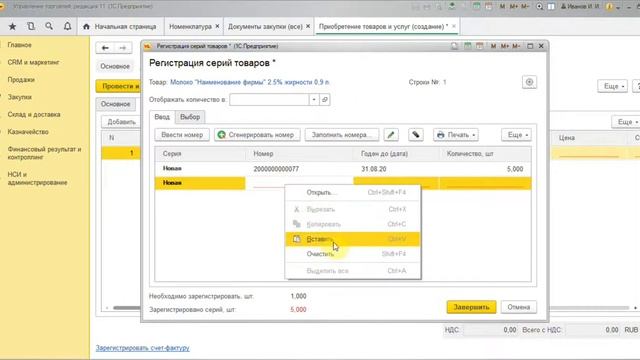Click the Провести и button in the main window

(118, 86)
